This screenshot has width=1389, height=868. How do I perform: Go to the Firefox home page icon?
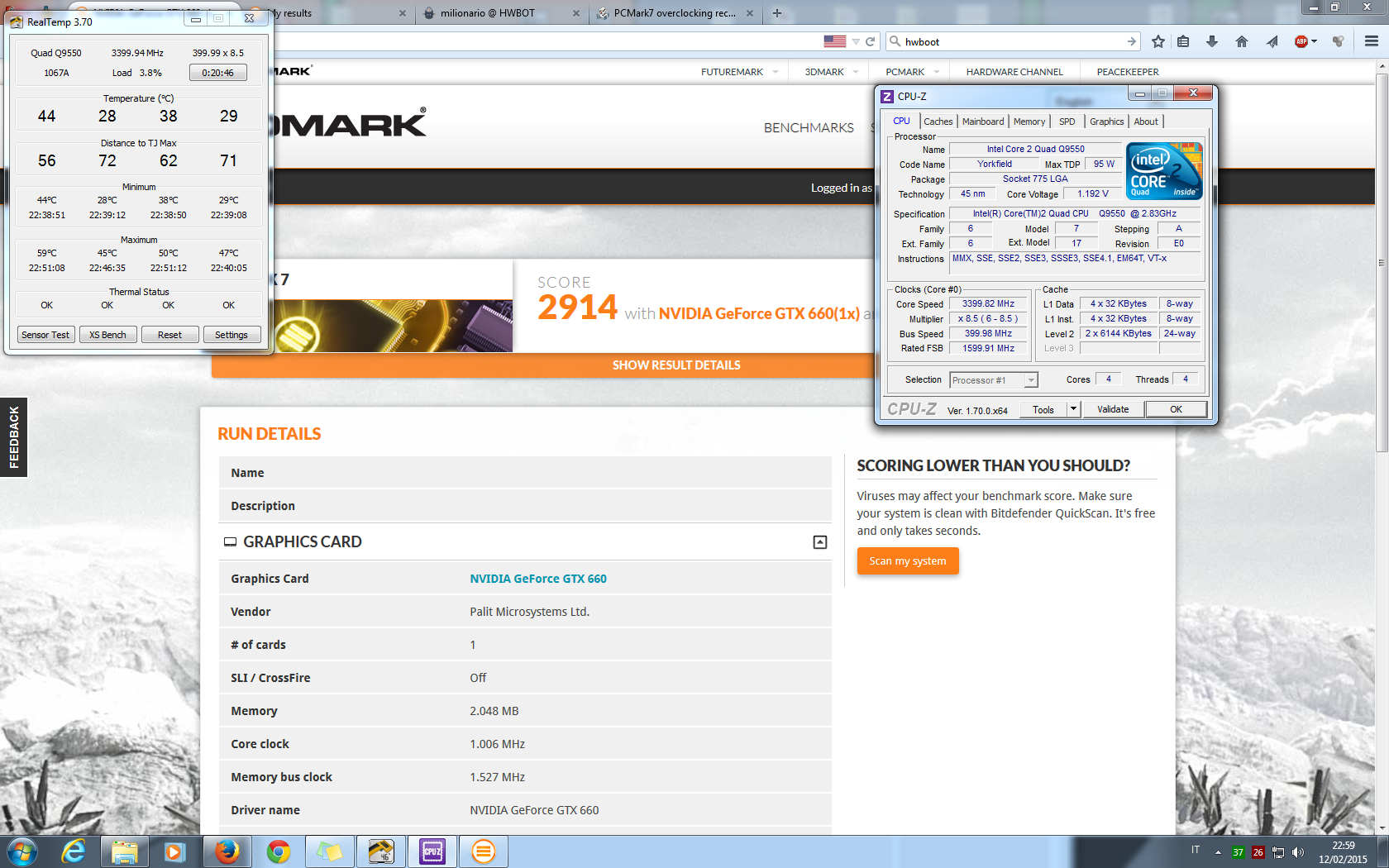(1242, 41)
